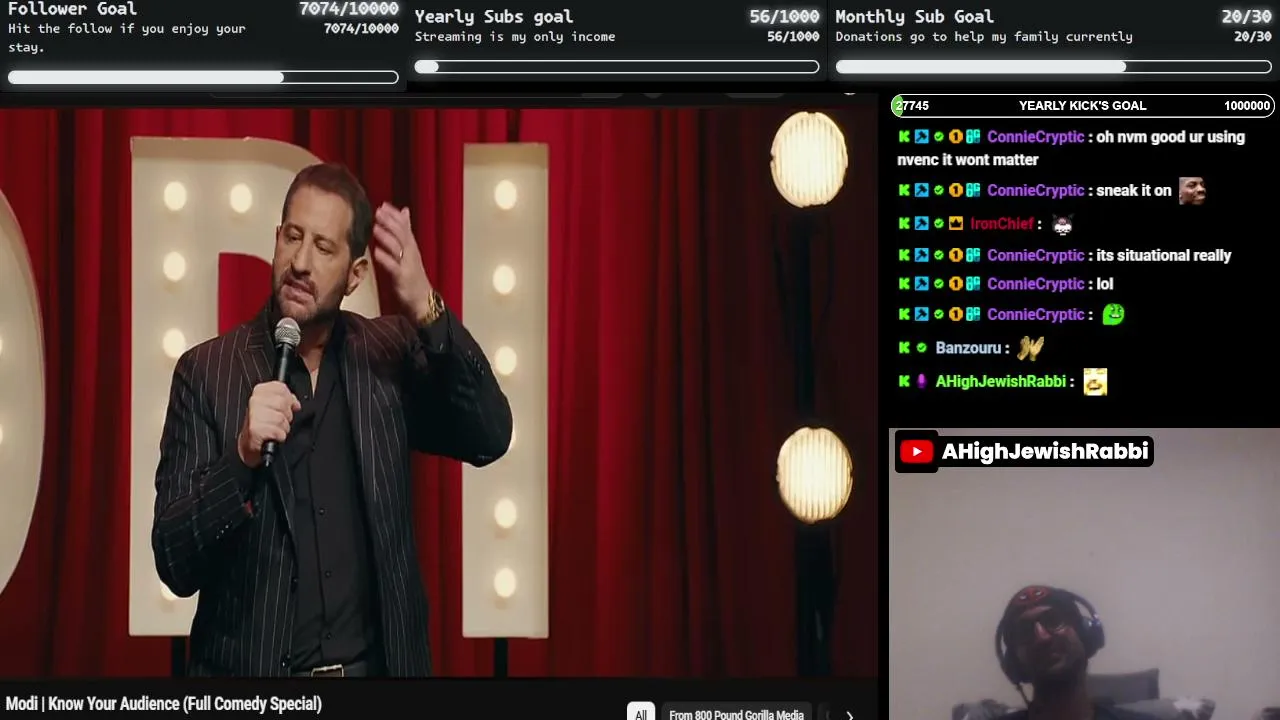Viewport: 1280px width, 720px height.
Task: Click the comedy special video player
Action: click(438, 392)
